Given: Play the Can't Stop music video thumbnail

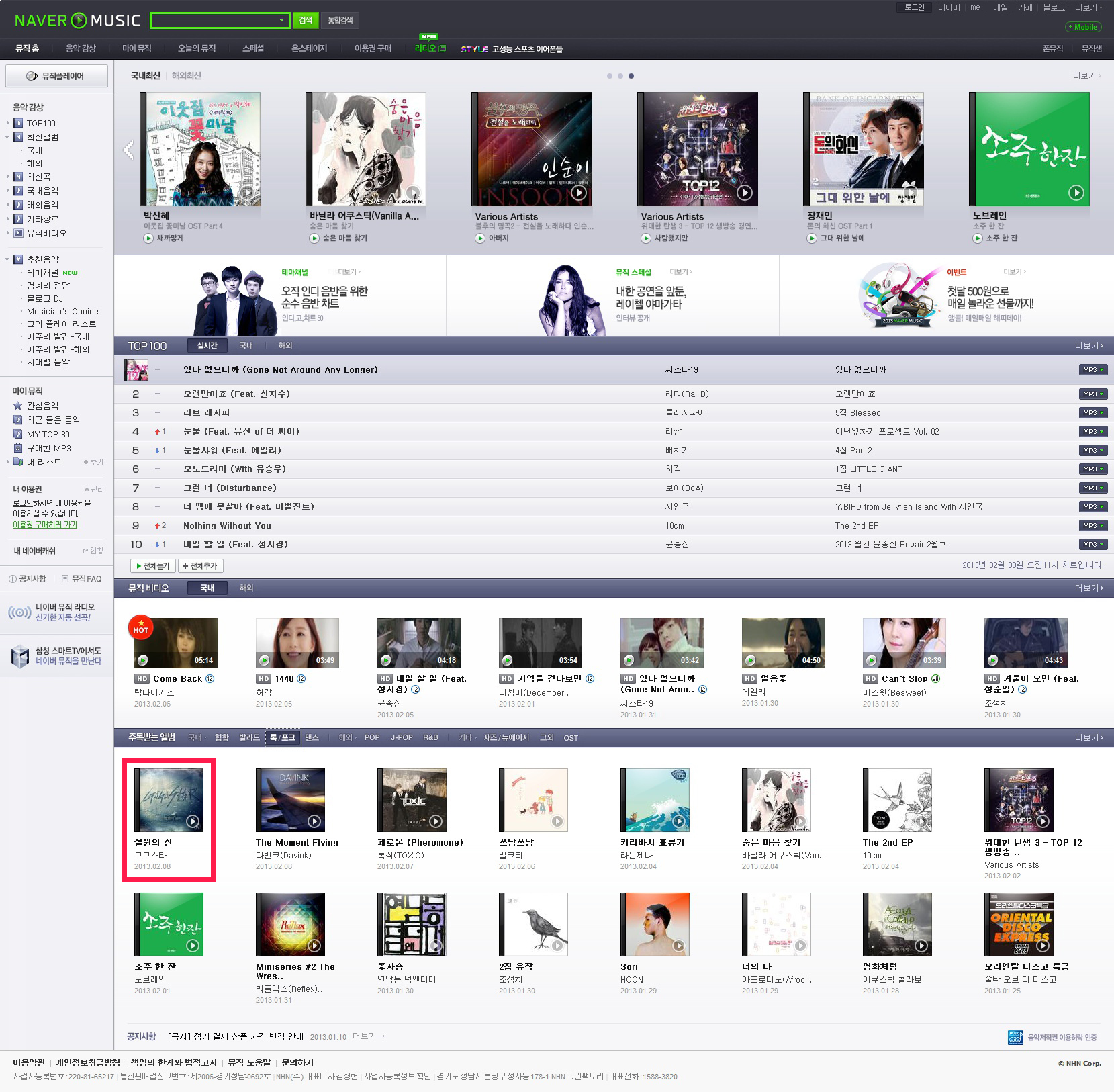Looking at the screenshot, I should click(x=904, y=642).
